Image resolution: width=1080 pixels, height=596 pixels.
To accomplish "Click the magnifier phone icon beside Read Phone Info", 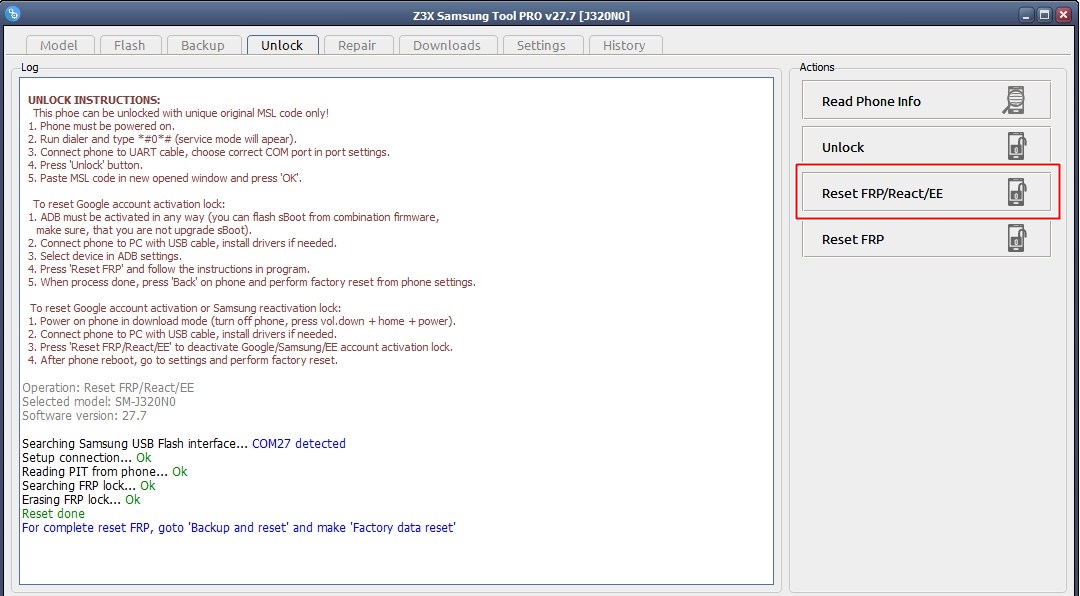I will tap(1015, 101).
